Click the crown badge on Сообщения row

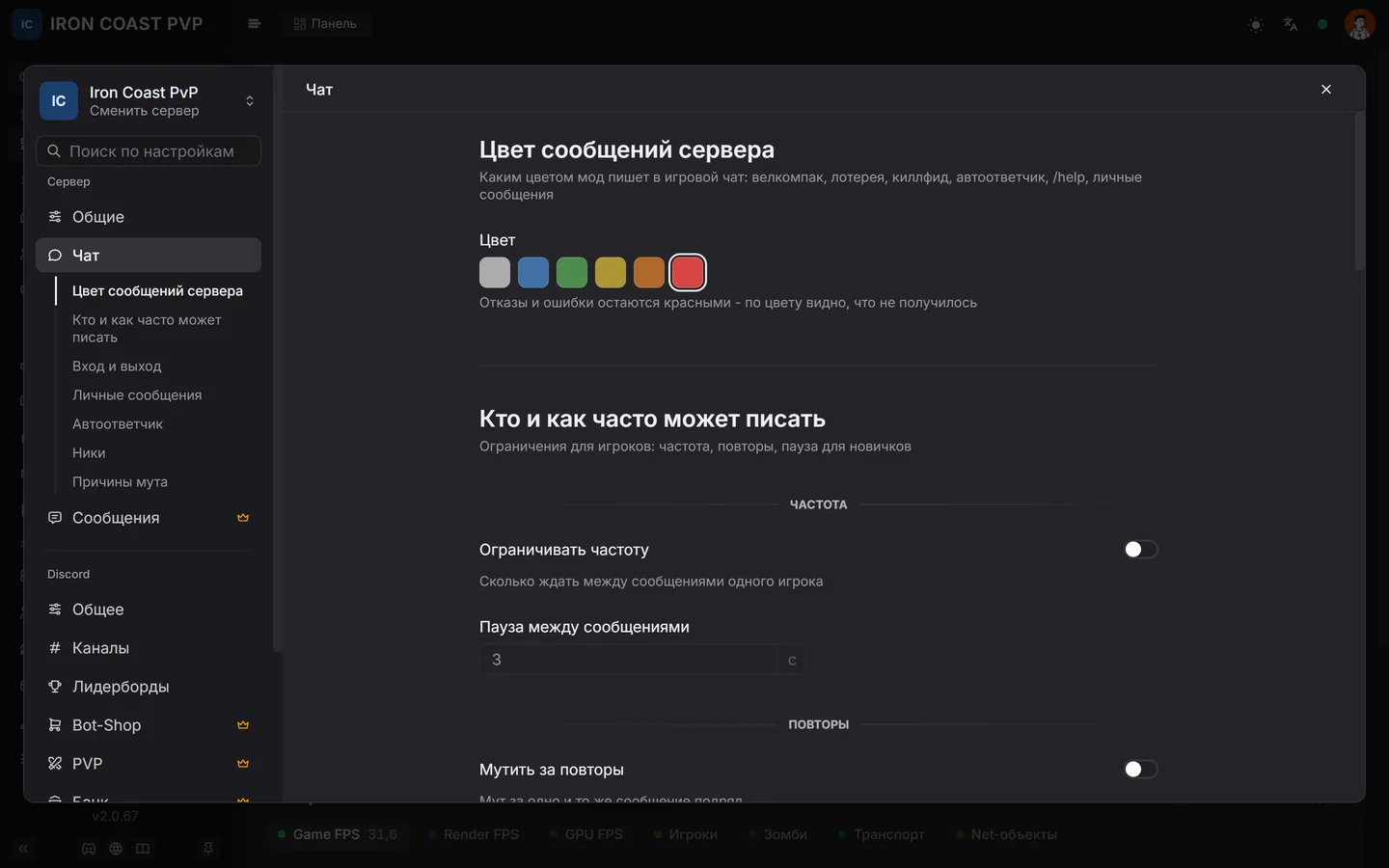243,518
